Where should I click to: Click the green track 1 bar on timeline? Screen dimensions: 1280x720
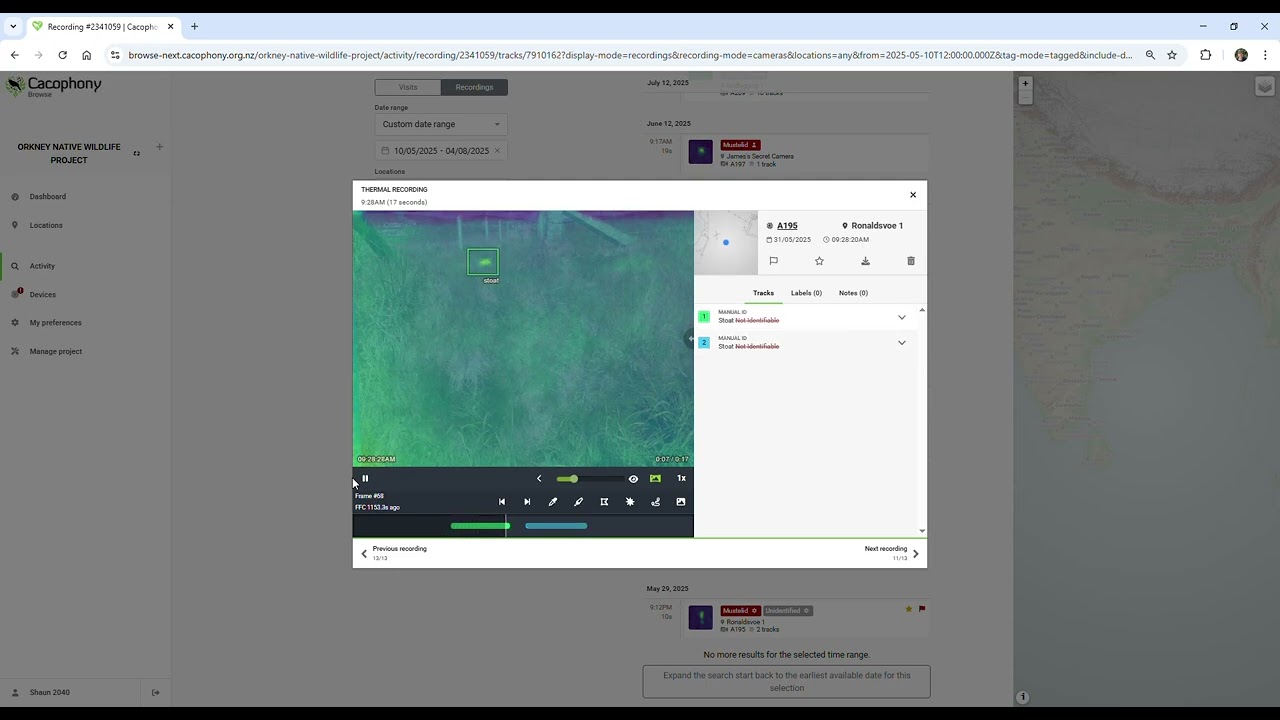click(x=480, y=526)
